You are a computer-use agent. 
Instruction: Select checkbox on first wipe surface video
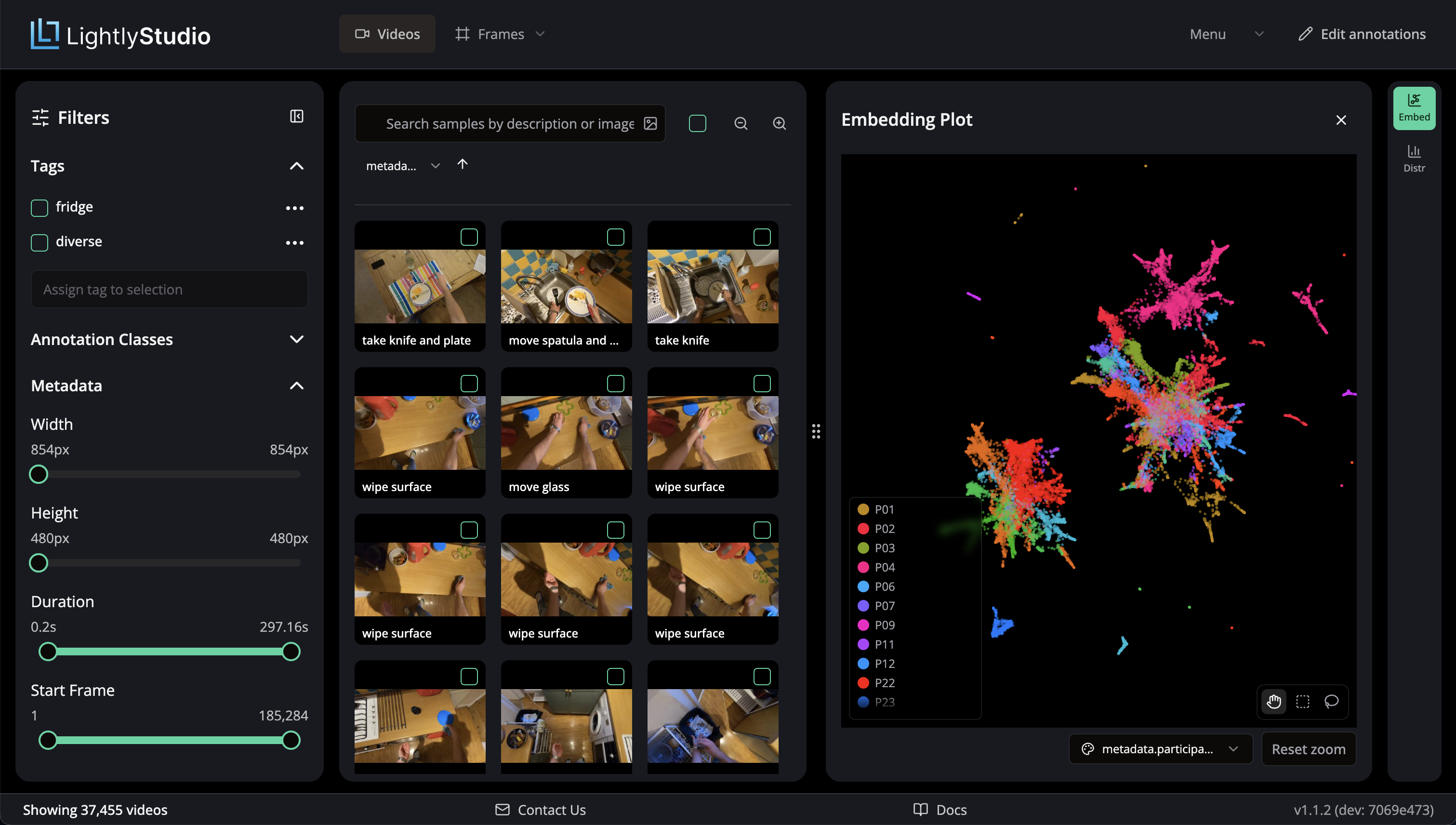[469, 384]
